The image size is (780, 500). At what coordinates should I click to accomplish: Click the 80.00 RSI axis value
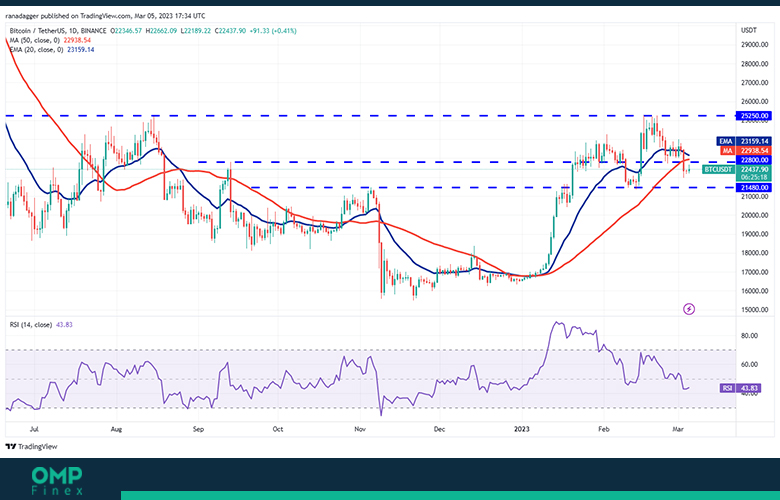point(749,336)
